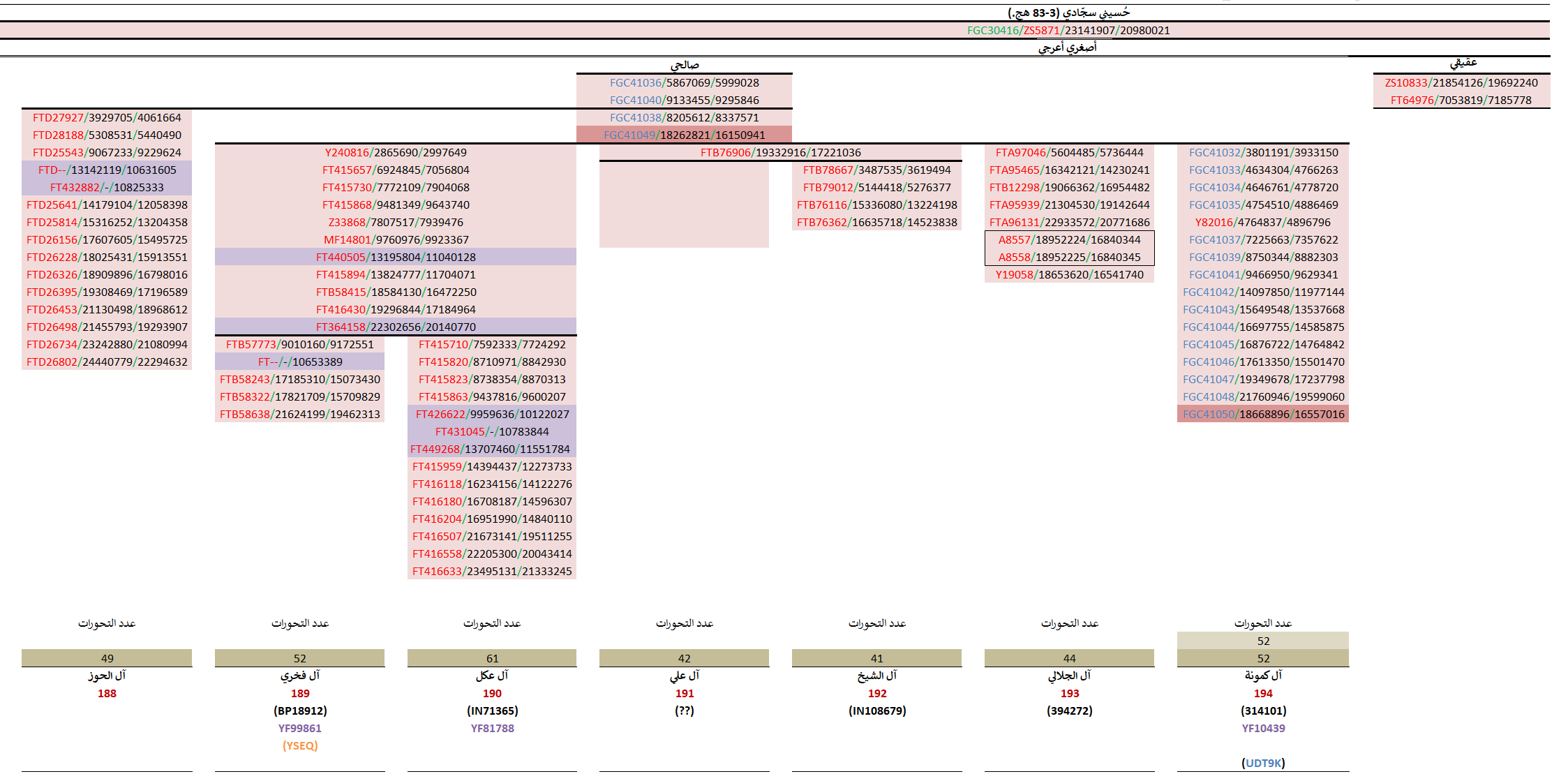Select the ZS10833 cell in top right
1568x781 pixels.
click(x=1461, y=82)
